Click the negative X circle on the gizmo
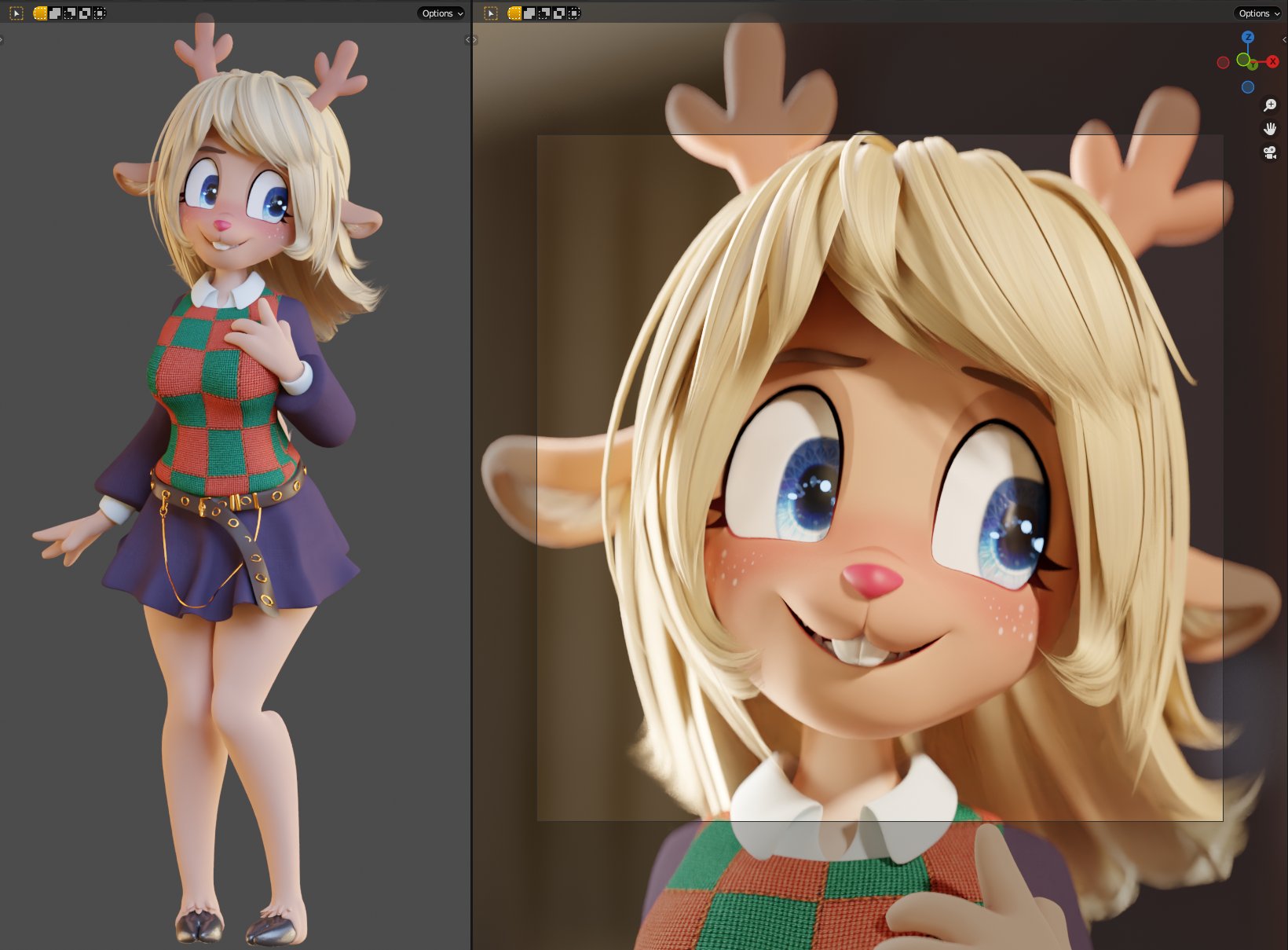This screenshot has height=950, width=1288. point(1223,63)
